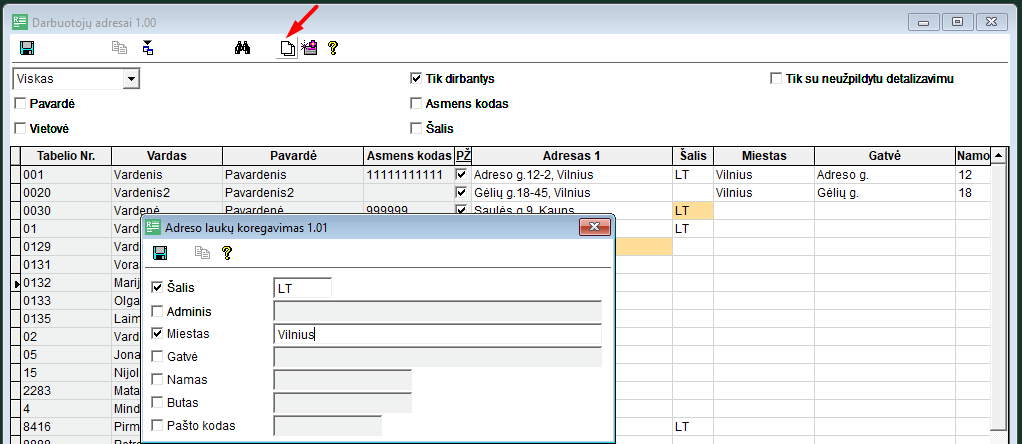Screen dimensions: 1022x444
Task: Check the Butas checkbox in dialog
Action: [157, 402]
